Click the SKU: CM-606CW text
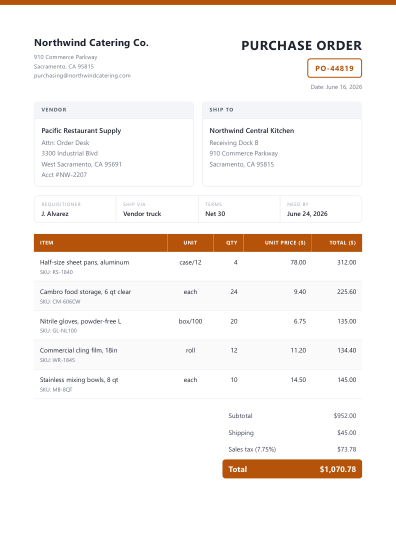The image size is (396, 560). [x=60, y=302]
